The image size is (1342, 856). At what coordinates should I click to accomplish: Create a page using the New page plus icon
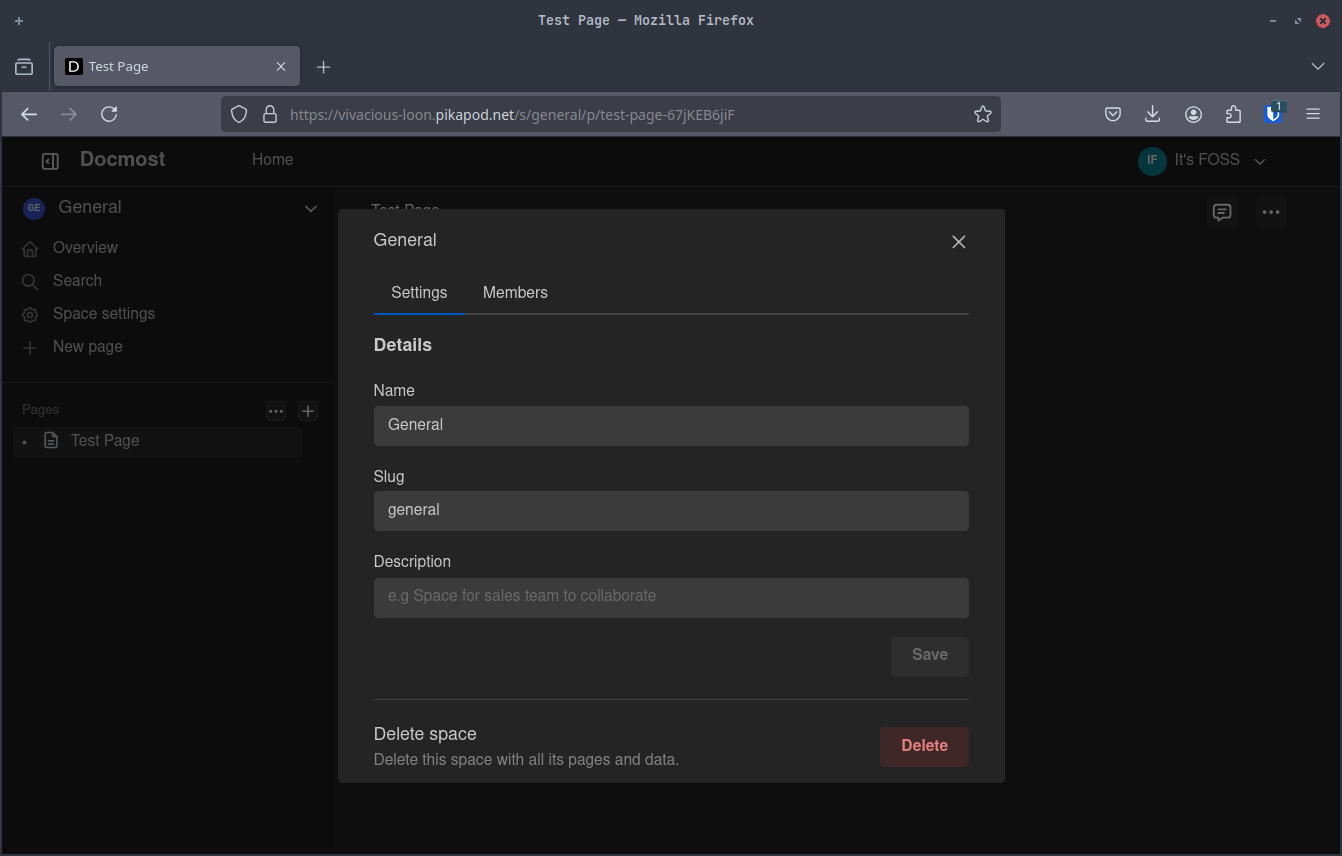pyautogui.click(x=30, y=346)
